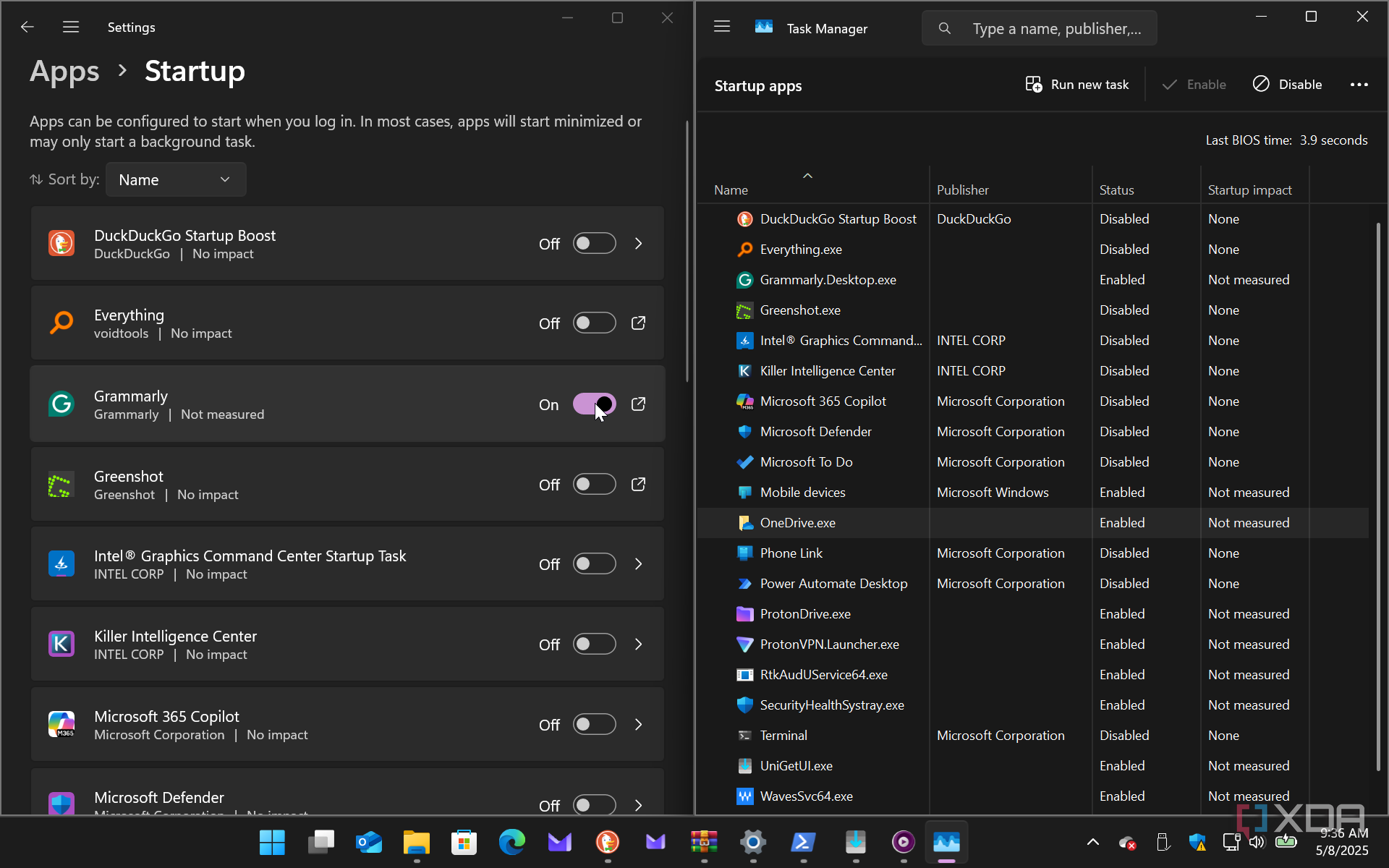This screenshot has height=868, width=1389.
Task: Open Task Manager navigation hamburger menu
Action: tap(721, 27)
